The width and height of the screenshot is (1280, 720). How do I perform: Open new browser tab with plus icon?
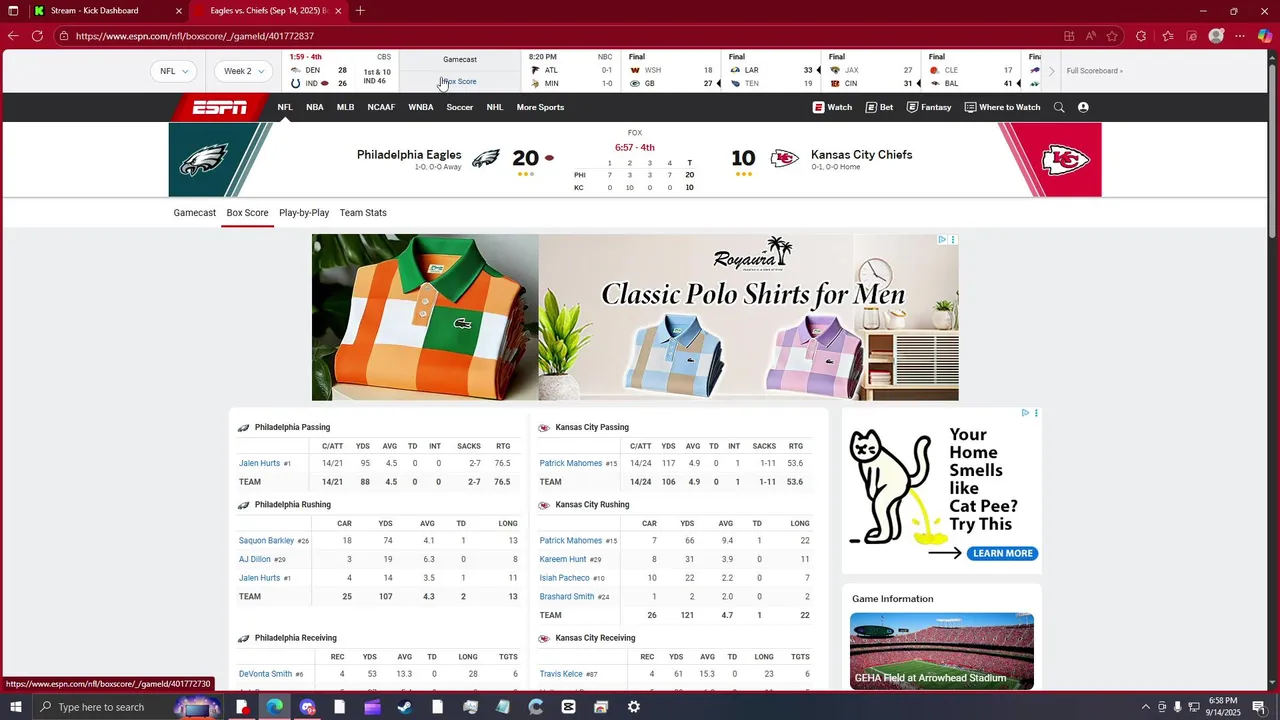pyautogui.click(x=360, y=11)
